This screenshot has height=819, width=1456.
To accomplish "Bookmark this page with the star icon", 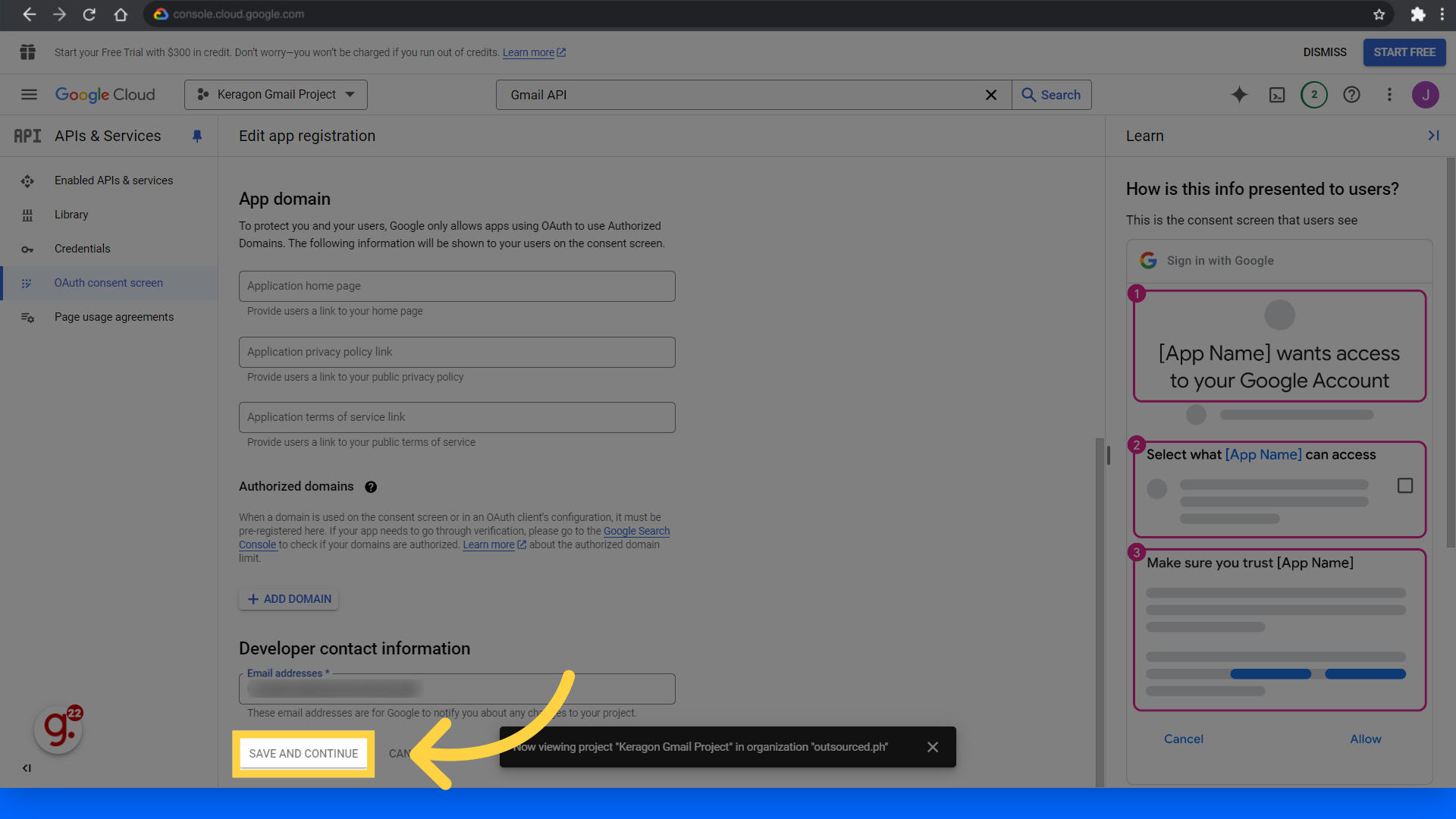I will [x=1379, y=14].
